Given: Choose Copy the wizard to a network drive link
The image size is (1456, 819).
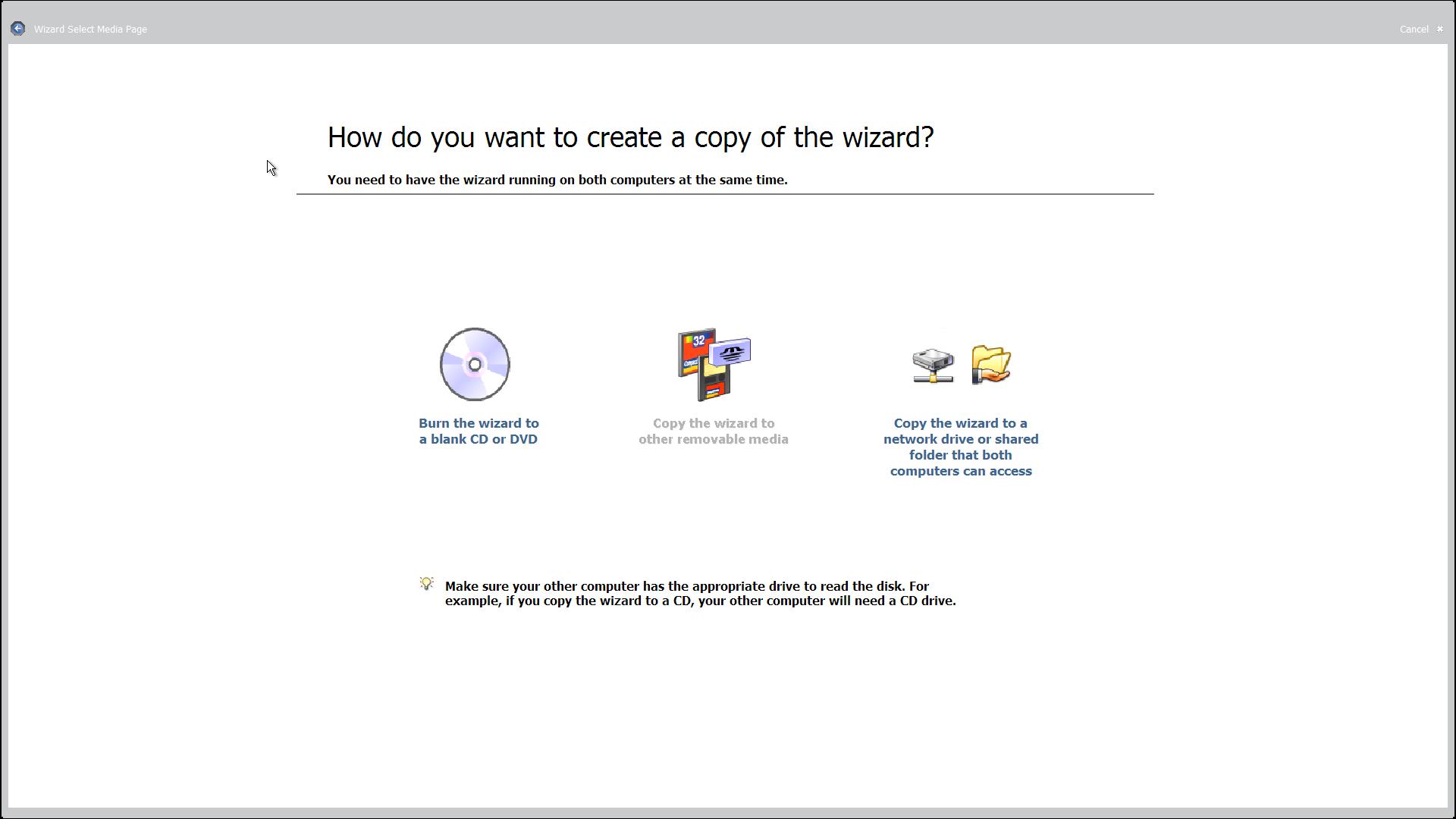Looking at the screenshot, I should pyautogui.click(x=960, y=447).
